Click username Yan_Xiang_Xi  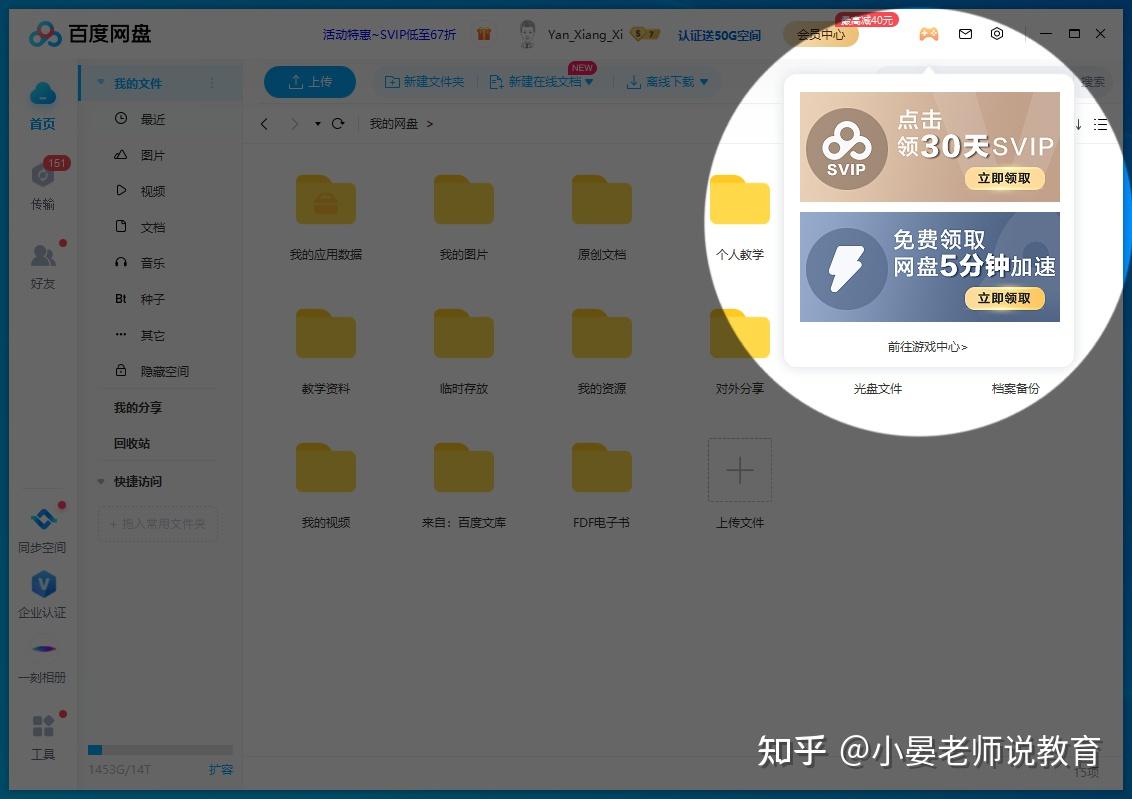coord(585,35)
